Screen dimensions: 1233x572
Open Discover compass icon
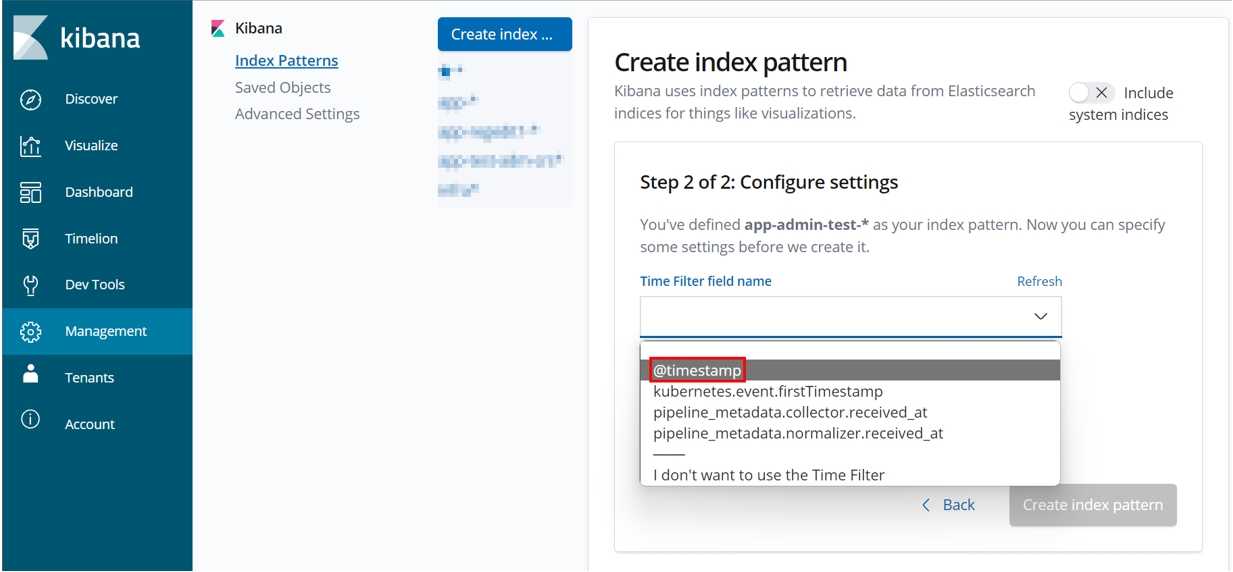pyautogui.click(x=31, y=99)
